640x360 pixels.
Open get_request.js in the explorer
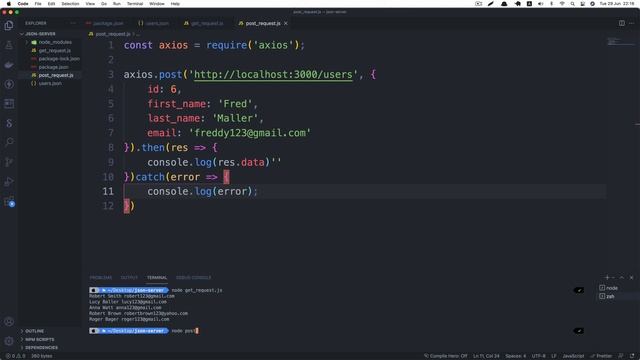[x=55, y=50]
